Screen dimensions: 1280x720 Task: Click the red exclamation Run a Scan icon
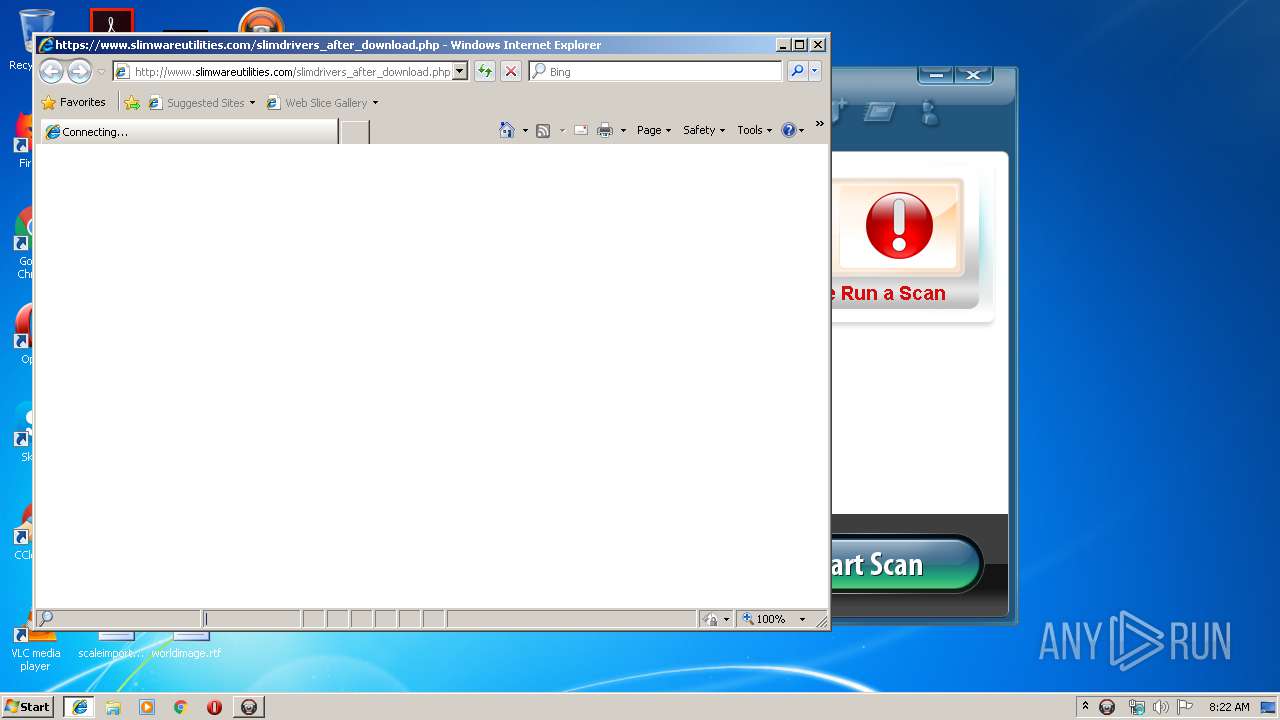898,226
